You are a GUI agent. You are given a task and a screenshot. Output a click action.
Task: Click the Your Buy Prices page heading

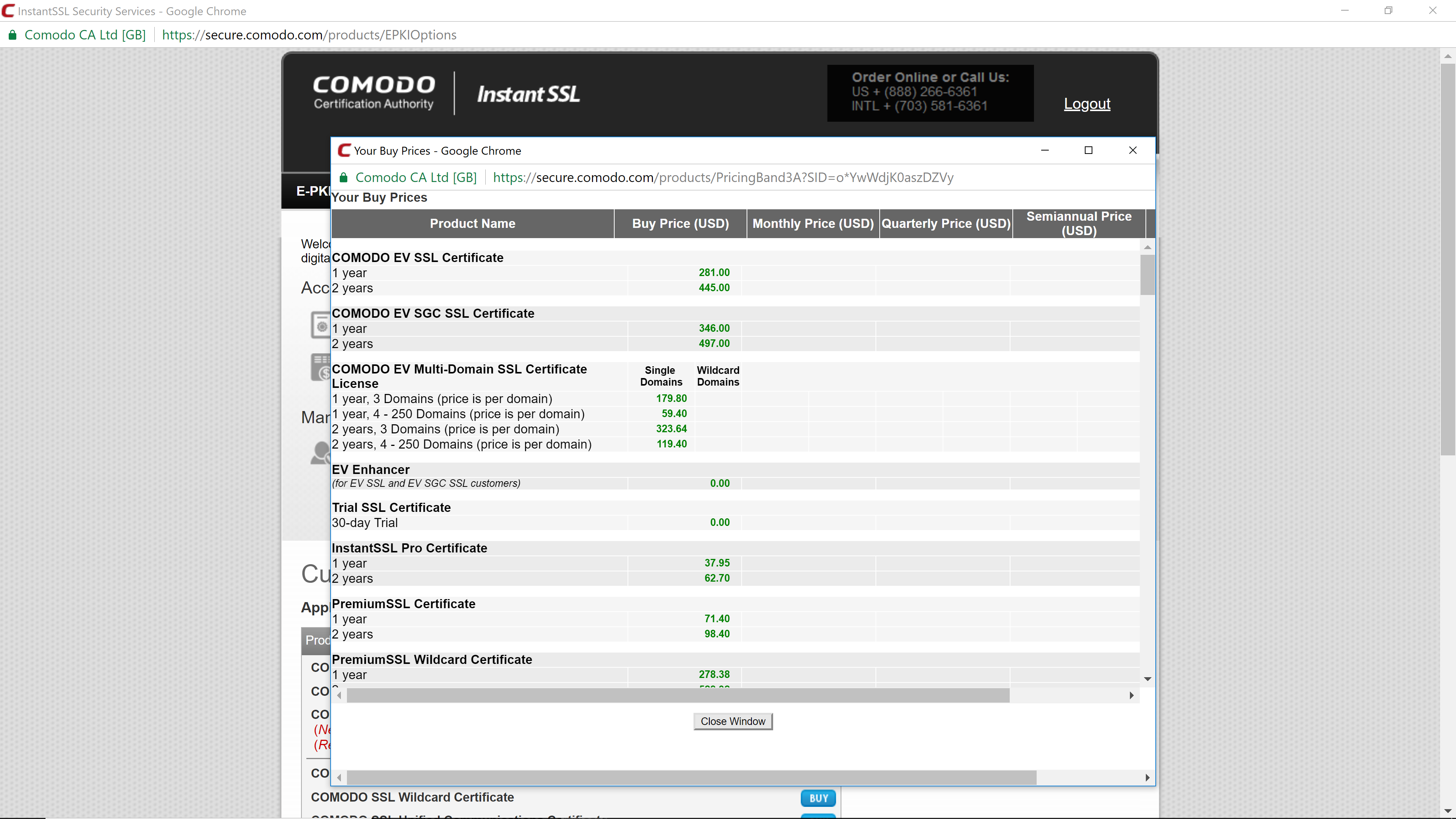379,198
